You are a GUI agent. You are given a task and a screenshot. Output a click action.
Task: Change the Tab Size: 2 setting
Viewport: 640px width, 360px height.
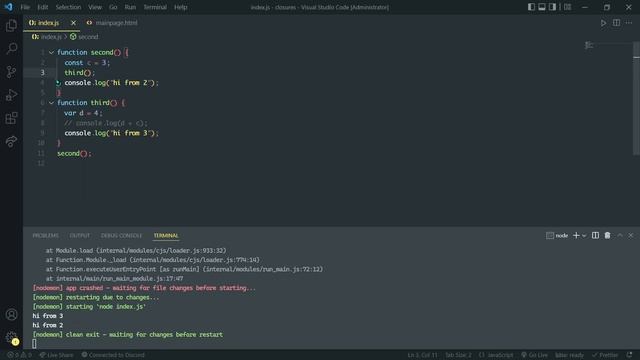tap(458, 355)
